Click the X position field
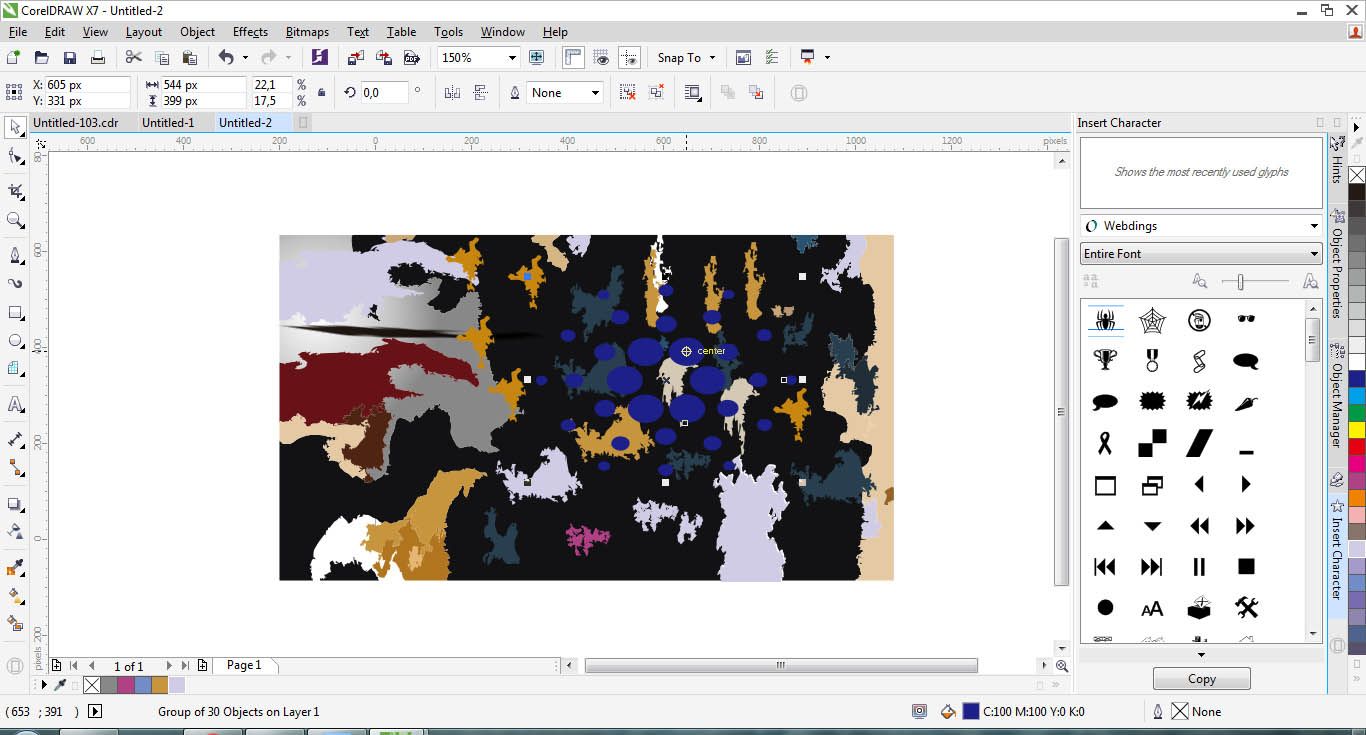1366x735 pixels. [86, 85]
